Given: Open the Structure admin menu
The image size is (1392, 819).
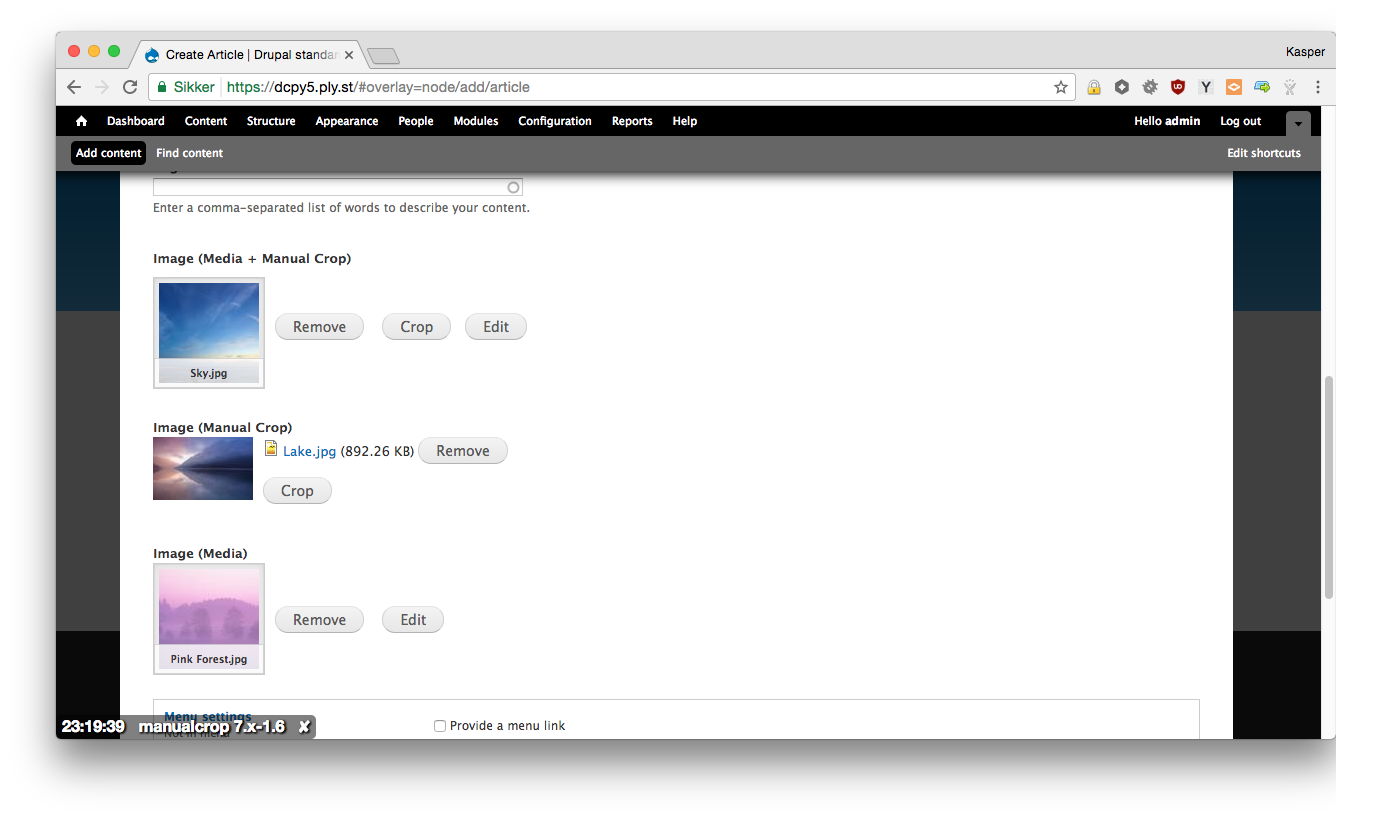Looking at the screenshot, I should pos(271,121).
